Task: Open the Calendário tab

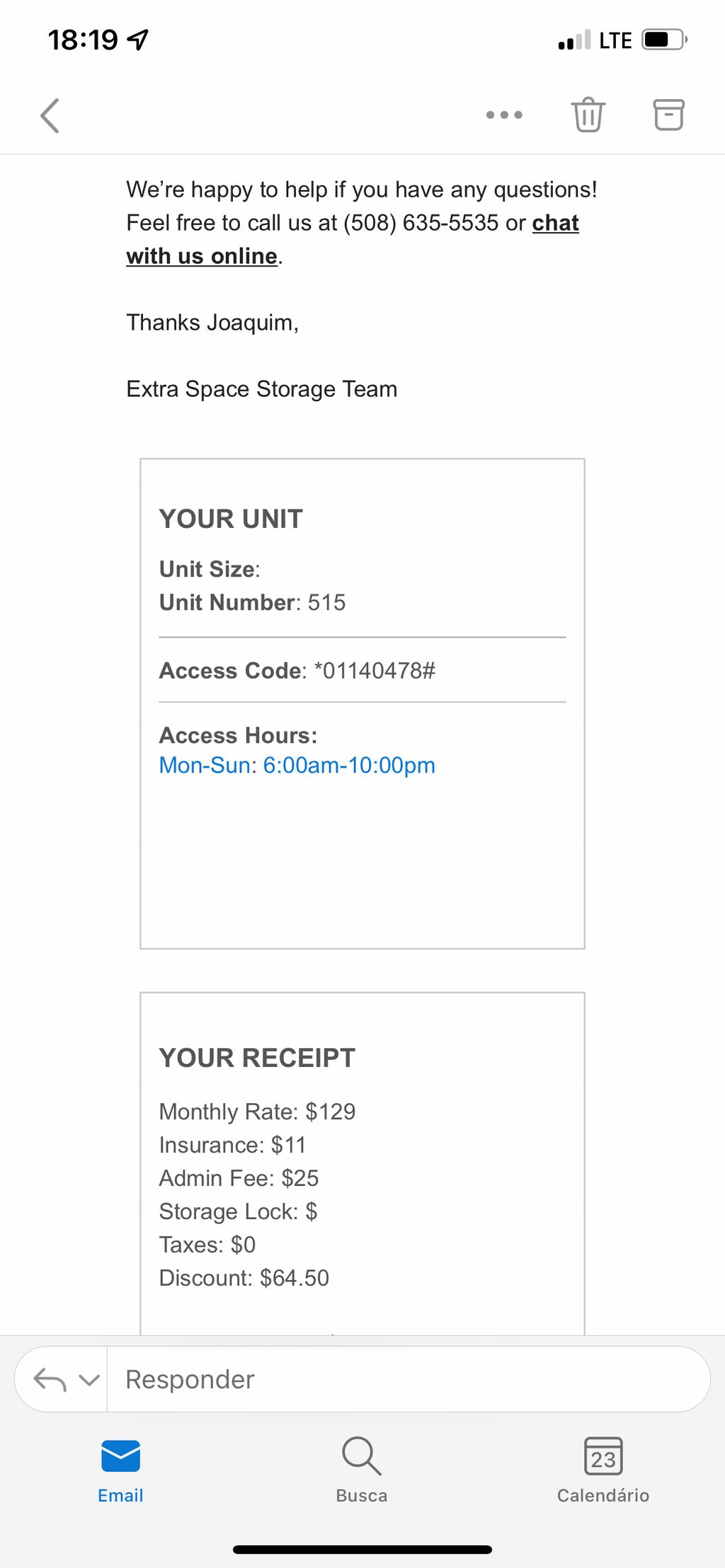Action: point(603,1470)
